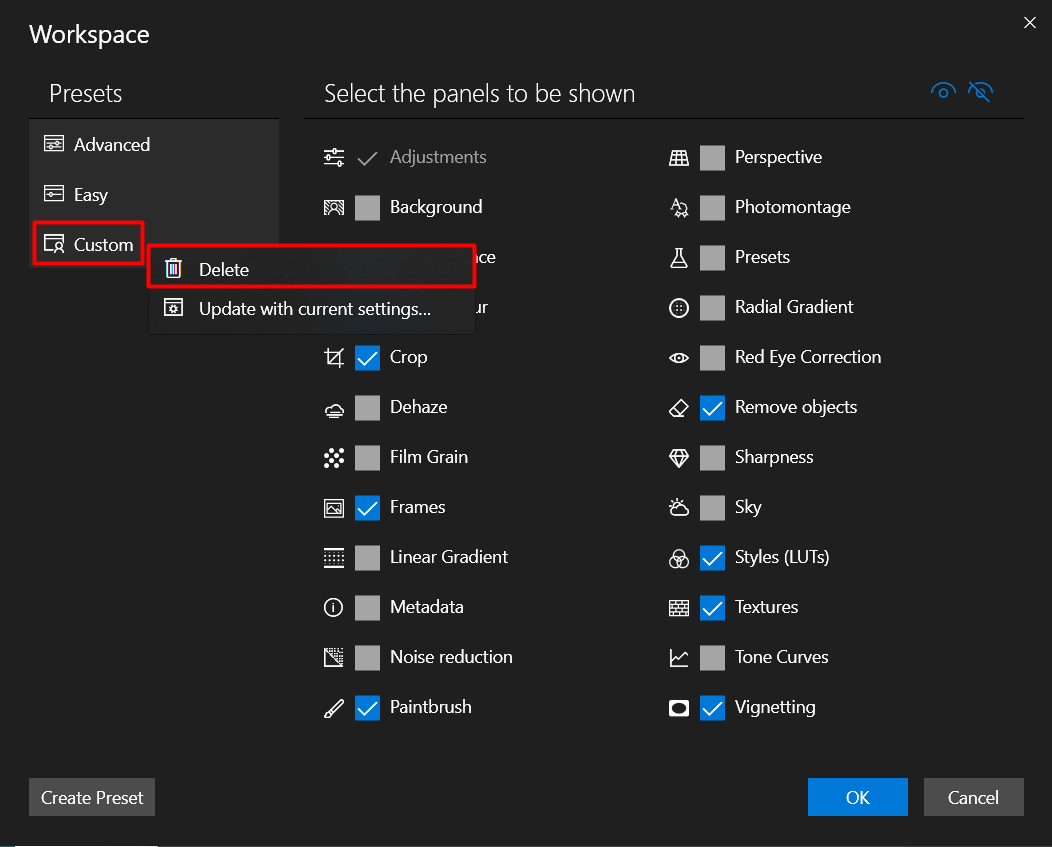1052x847 pixels.
Task: Check the Sky checkbox
Action: [713, 508]
